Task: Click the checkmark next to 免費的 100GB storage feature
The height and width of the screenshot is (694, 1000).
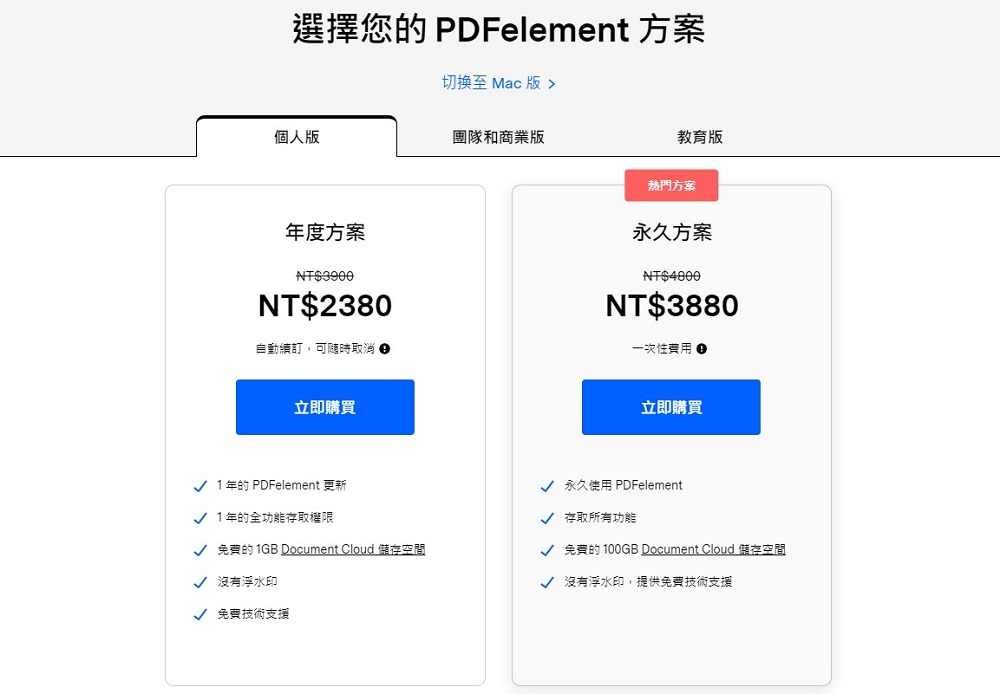Action: 547,549
